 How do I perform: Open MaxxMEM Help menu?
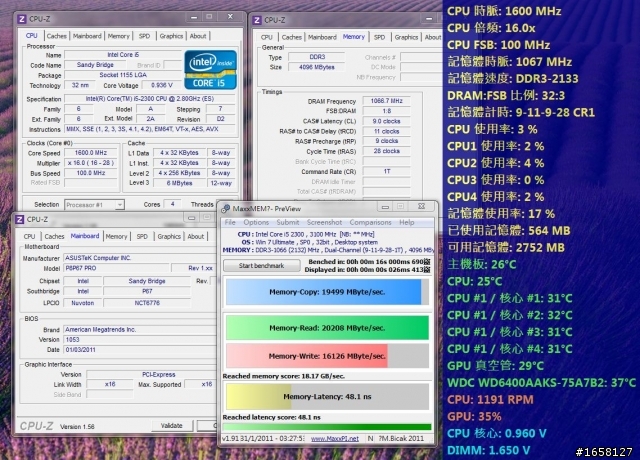407,222
